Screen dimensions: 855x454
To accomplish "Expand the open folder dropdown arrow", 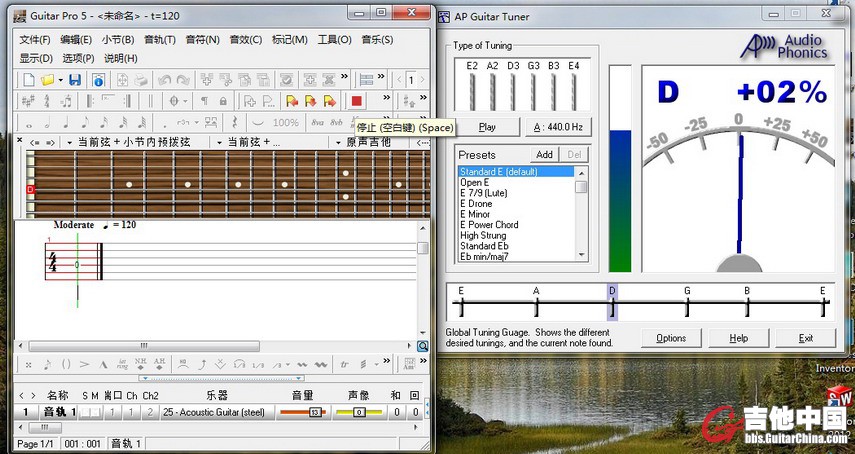I will pos(60,81).
